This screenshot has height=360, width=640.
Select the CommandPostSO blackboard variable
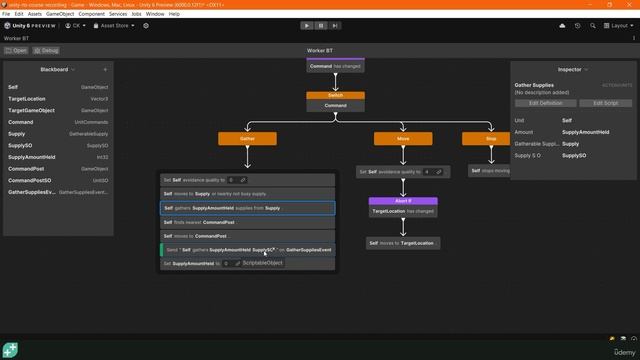click(58, 180)
